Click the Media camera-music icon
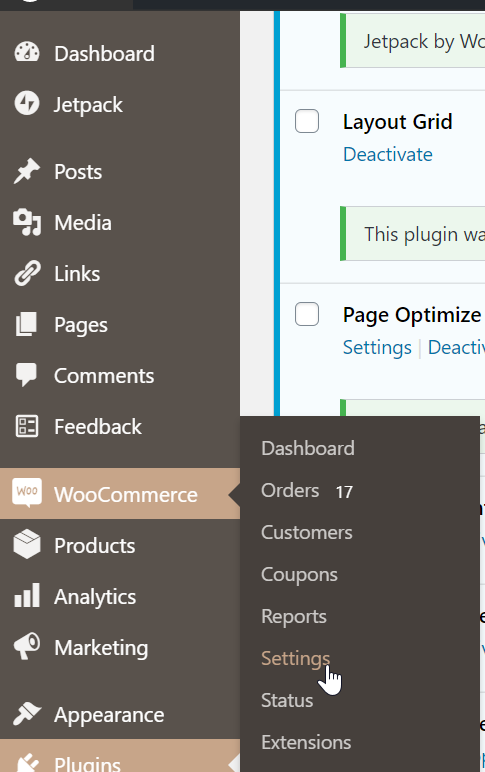485x772 pixels. [x=27, y=222]
